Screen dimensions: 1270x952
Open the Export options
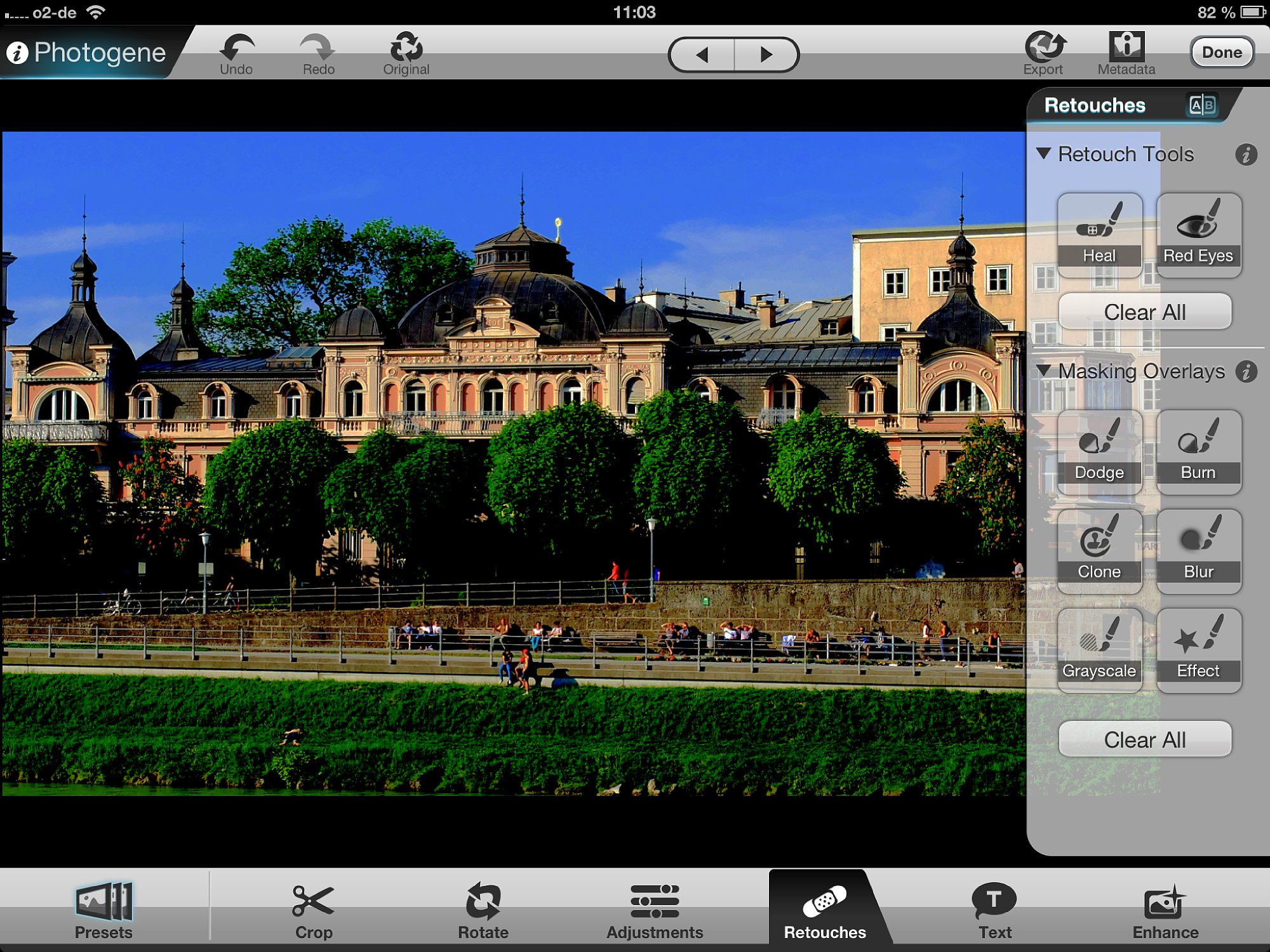1043,54
